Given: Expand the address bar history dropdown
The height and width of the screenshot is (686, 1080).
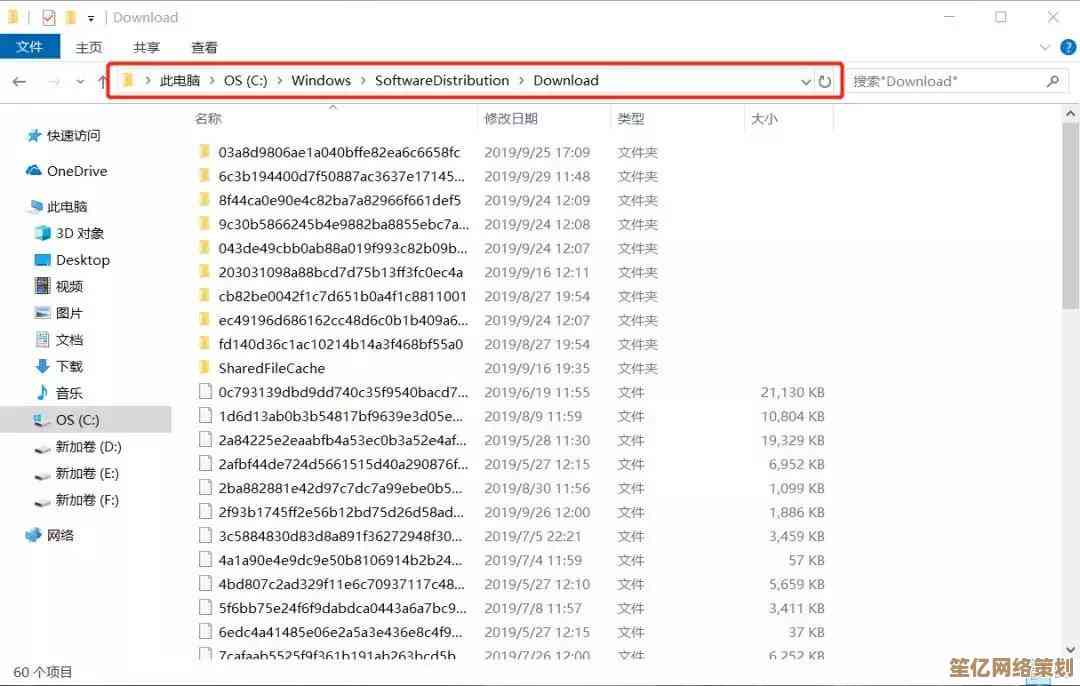Looking at the screenshot, I should coord(806,81).
